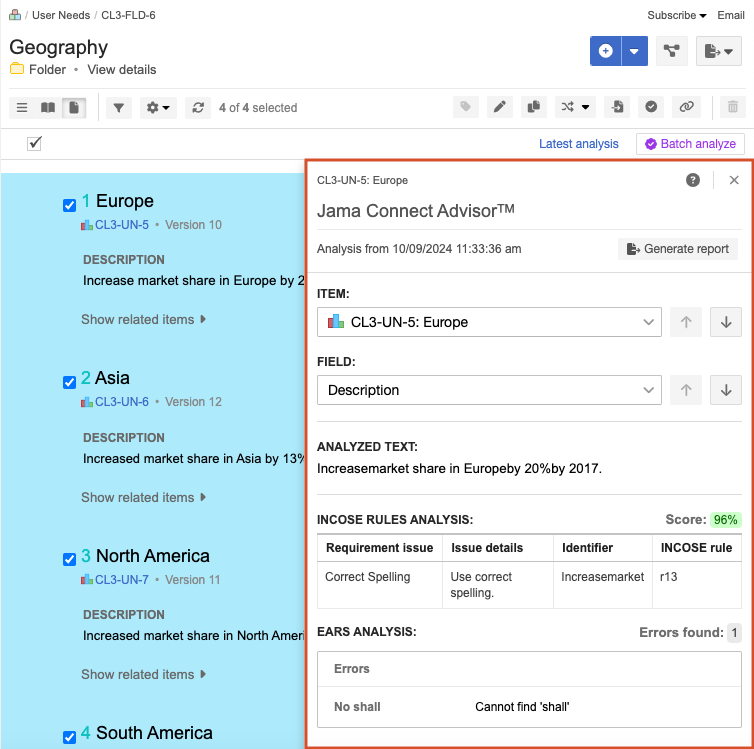
Task: Click the home project icon in breadcrumb
Action: 15,15
